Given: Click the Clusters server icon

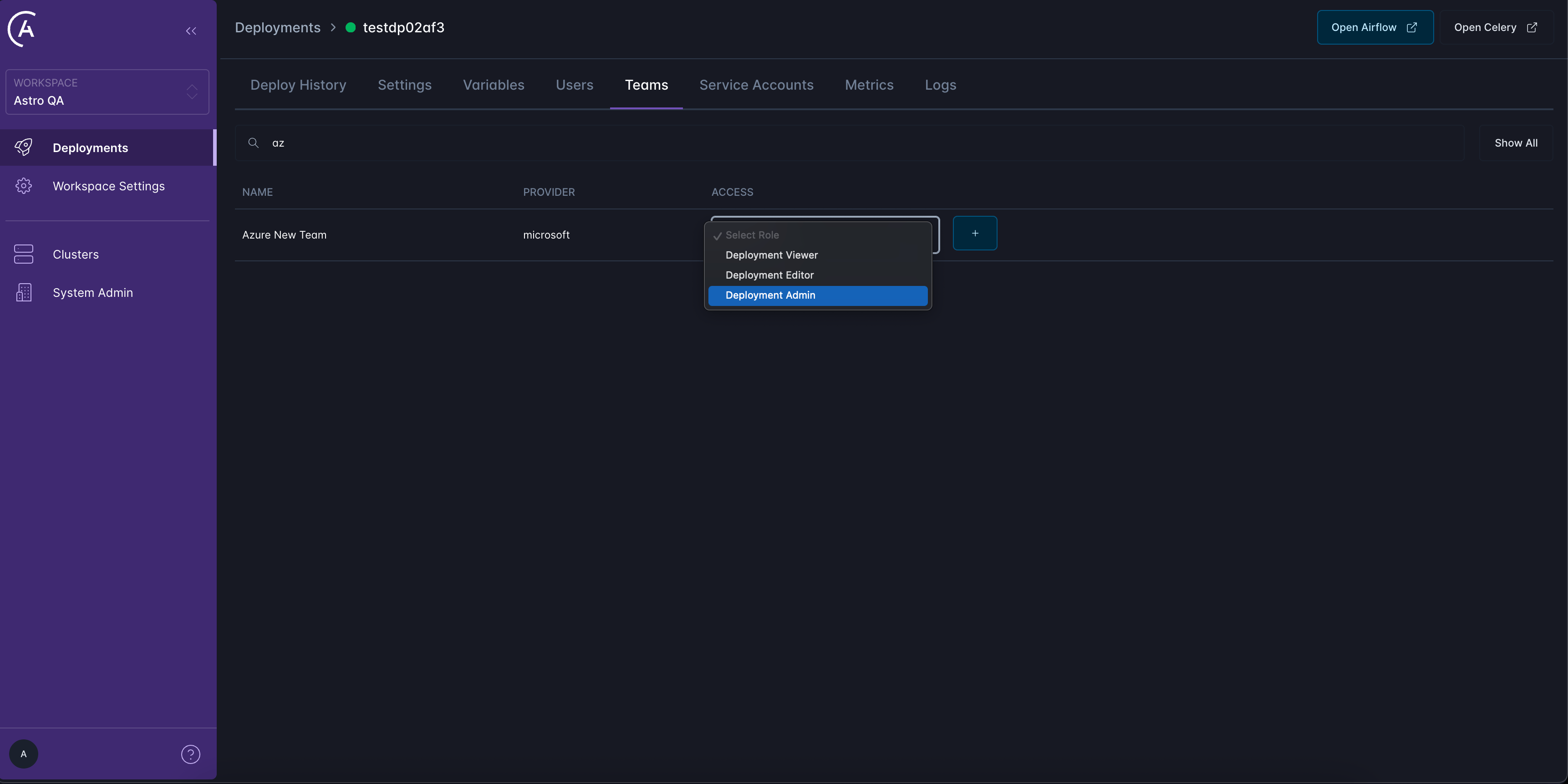Looking at the screenshot, I should pyautogui.click(x=24, y=255).
